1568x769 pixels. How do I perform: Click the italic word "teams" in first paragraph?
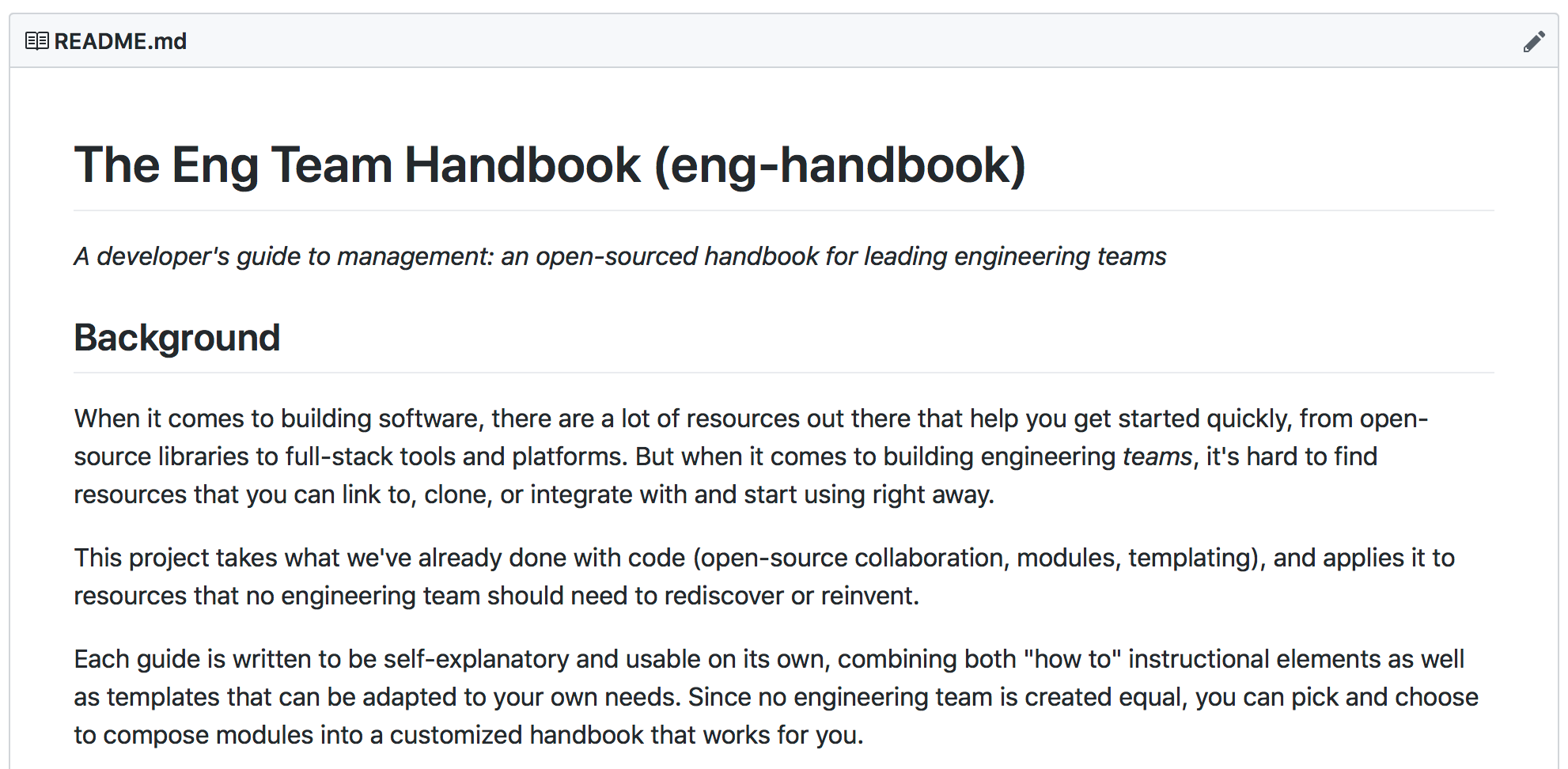(x=1157, y=456)
